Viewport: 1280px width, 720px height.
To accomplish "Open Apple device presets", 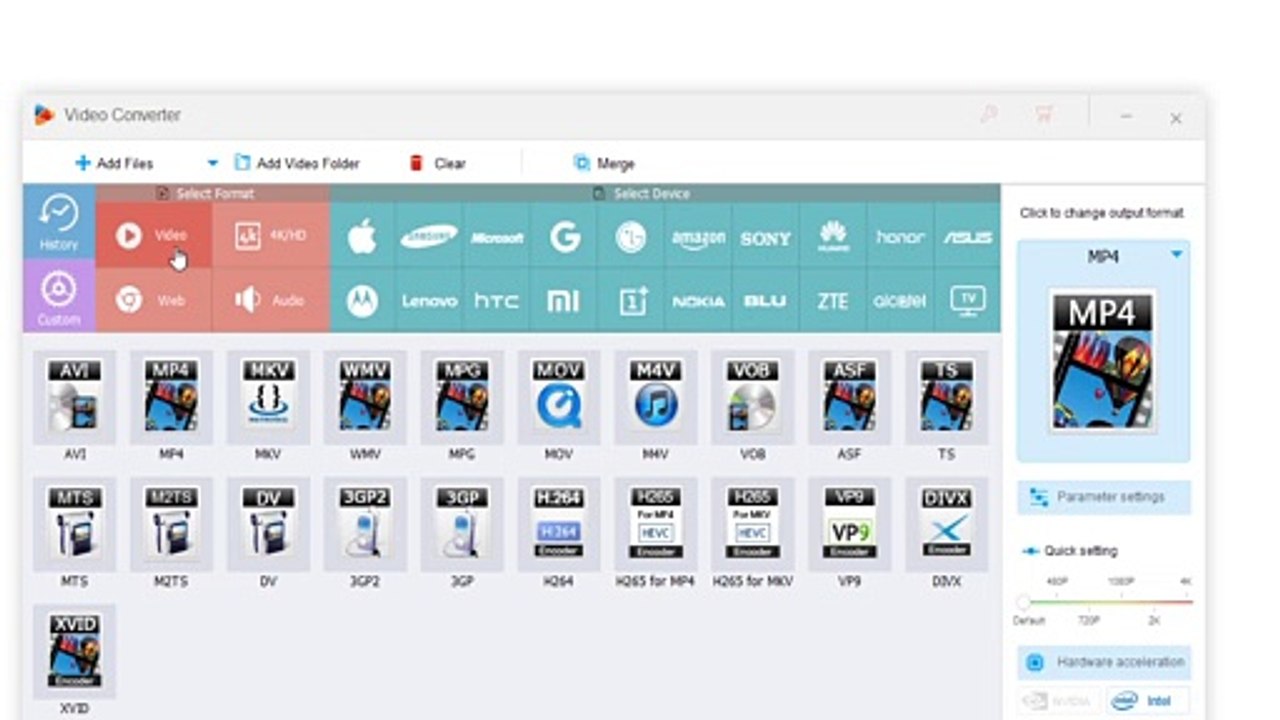I will tap(362, 237).
